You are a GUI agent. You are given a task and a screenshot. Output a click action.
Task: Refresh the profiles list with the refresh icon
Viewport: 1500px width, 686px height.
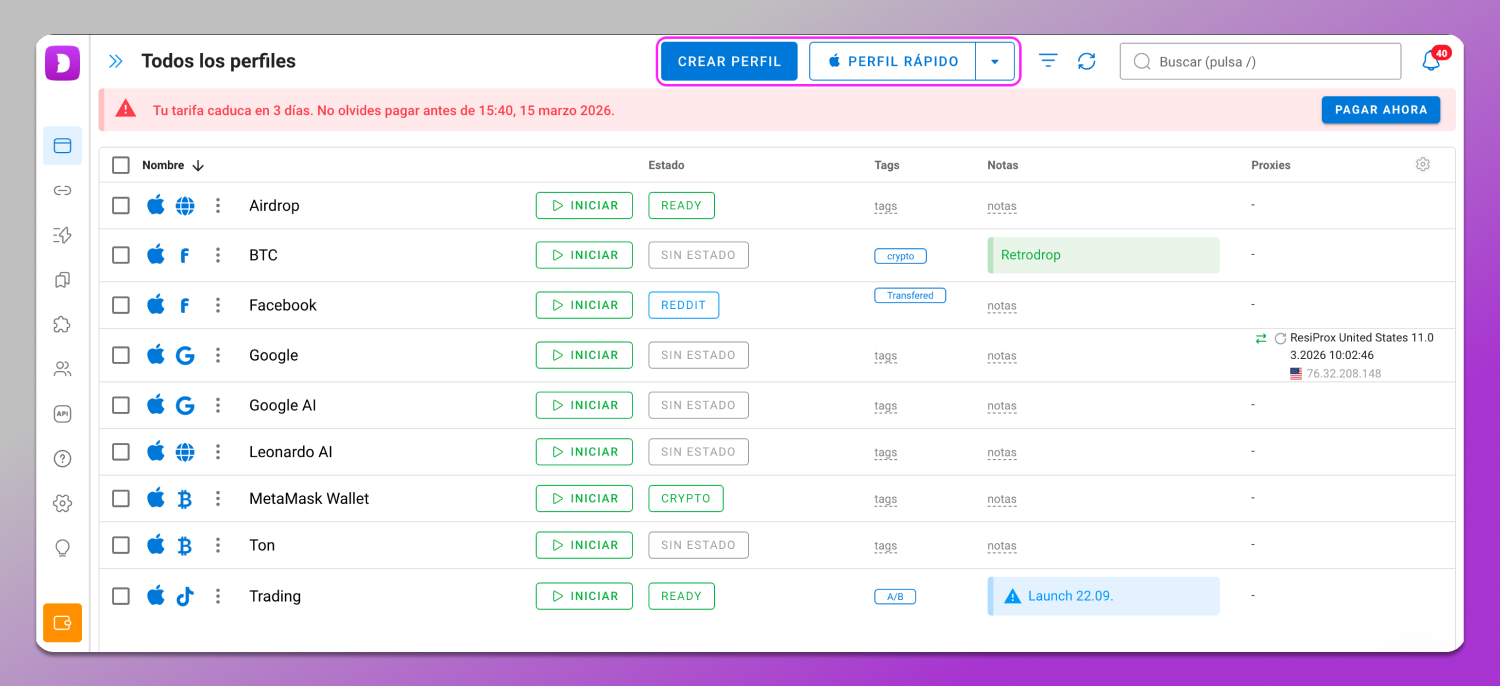tap(1087, 61)
